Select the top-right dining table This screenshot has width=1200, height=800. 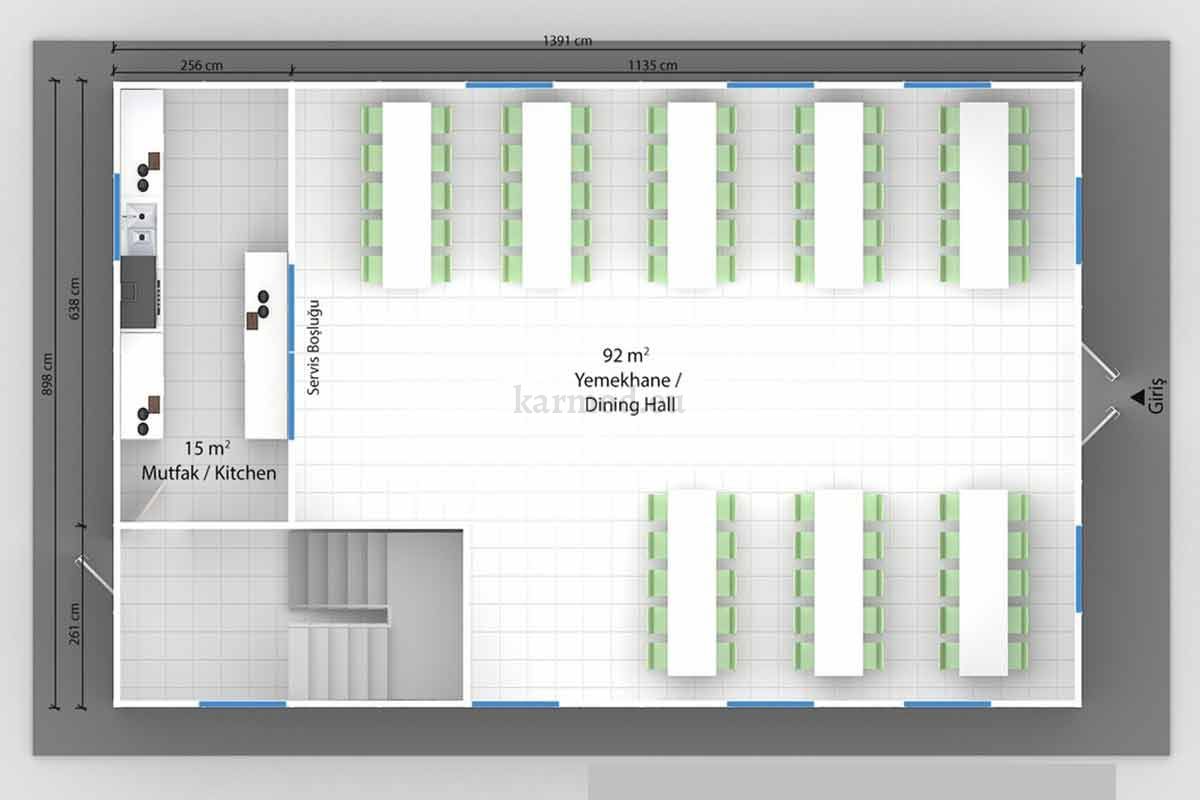984,195
